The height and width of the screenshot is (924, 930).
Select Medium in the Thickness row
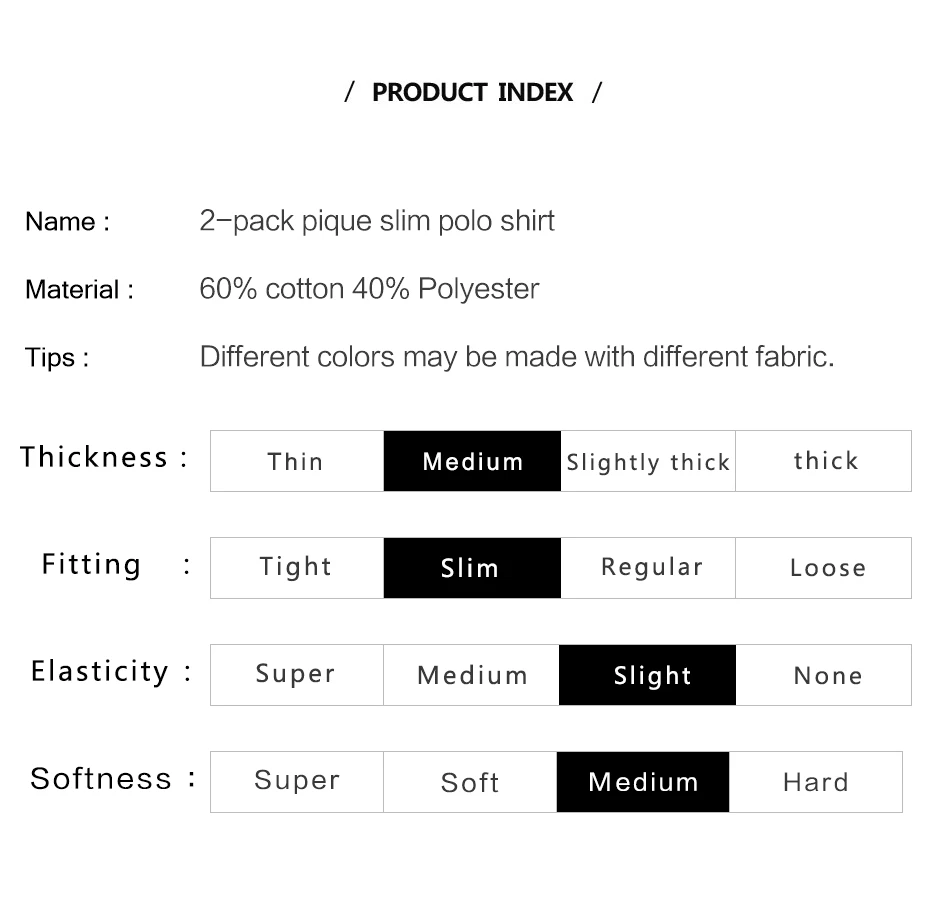[472, 461]
